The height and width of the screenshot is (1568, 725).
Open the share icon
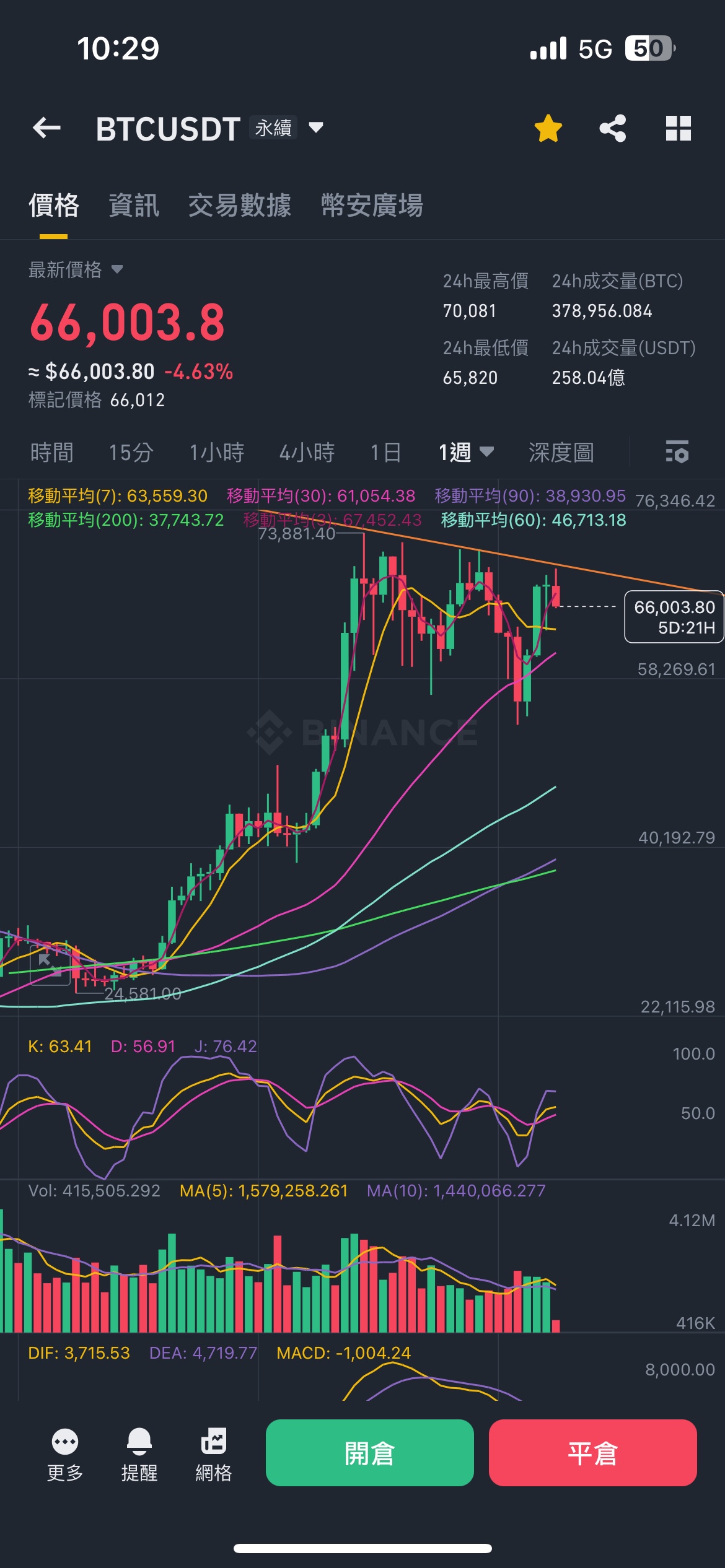click(x=613, y=128)
